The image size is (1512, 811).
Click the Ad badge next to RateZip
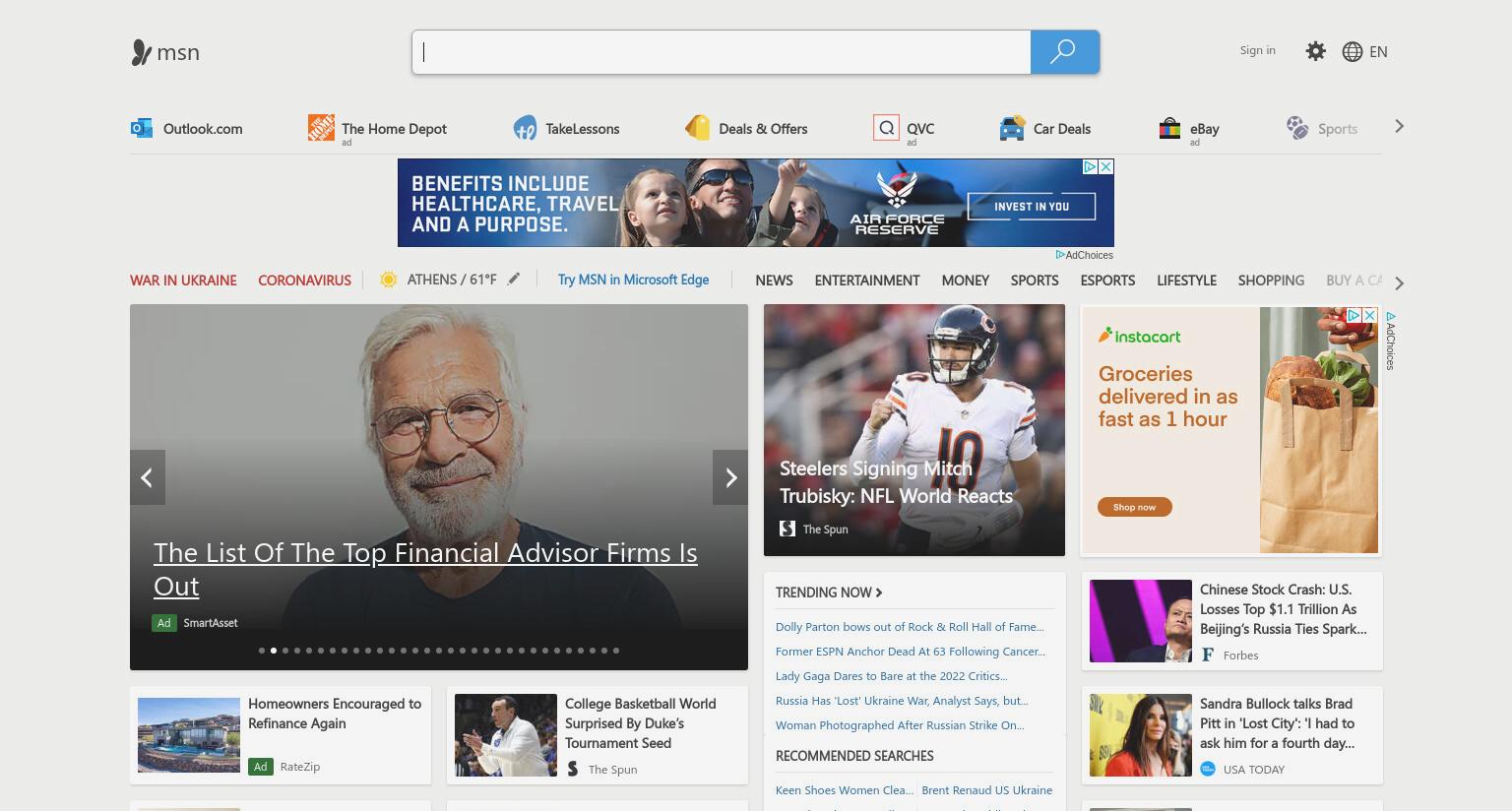tap(260, 766)
